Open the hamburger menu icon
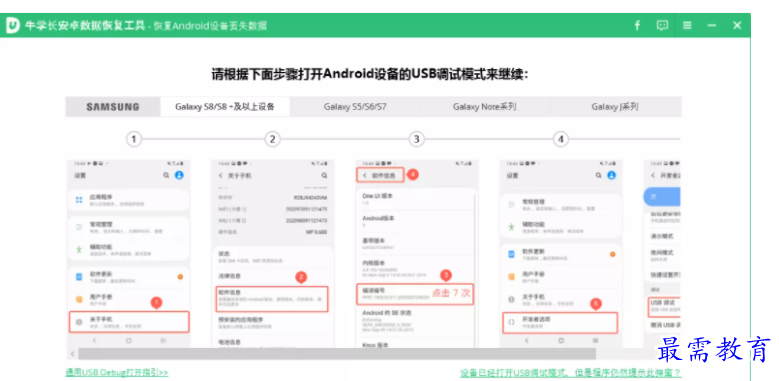 [x=687, y=25]
